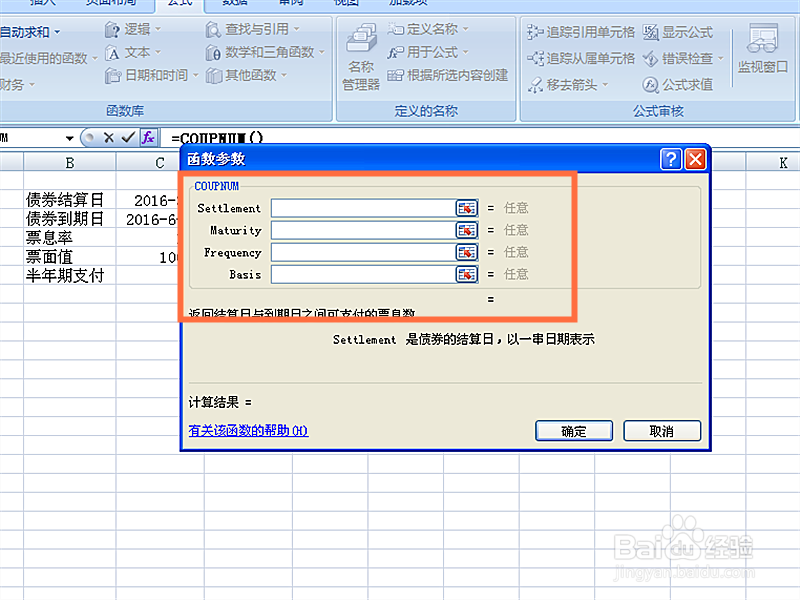The width and height of the screenshot is (800, 600).
Task: Click the 取消 (Cancel) button
Action: click(x=662, y=431)
